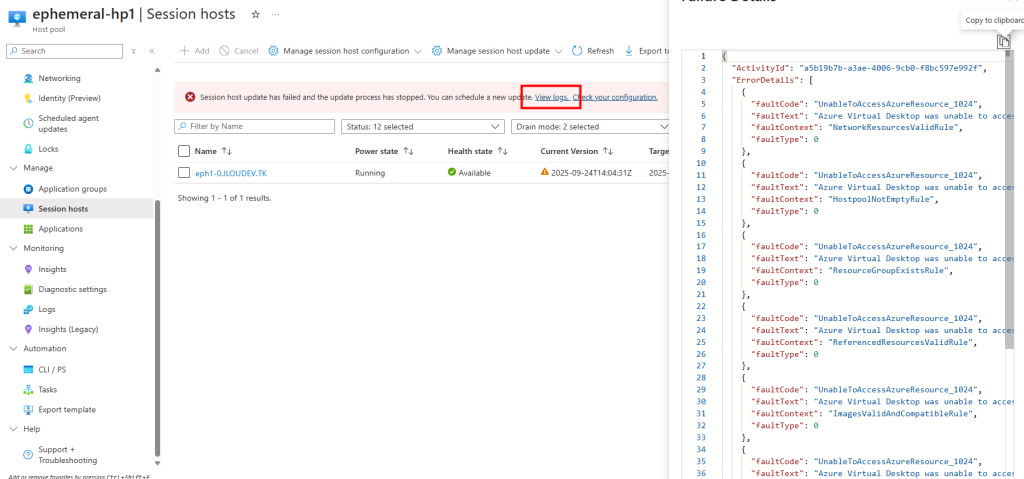This screenshot has width=1024, height=479.
Task: Click the Copy to clipboard icon
Action: tap(1003, 41)
